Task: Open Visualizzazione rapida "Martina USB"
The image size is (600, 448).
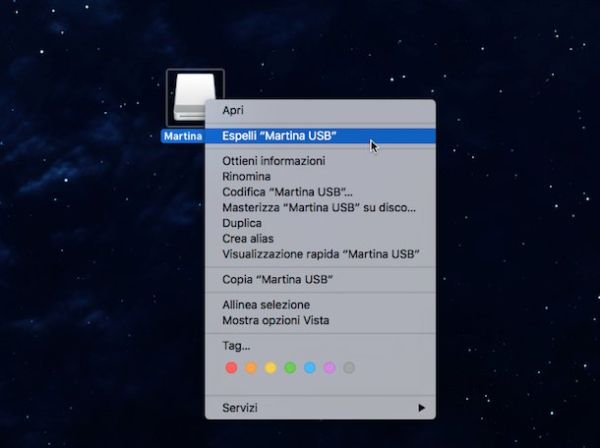Action: pyautogui.click(x=320, y=254)
